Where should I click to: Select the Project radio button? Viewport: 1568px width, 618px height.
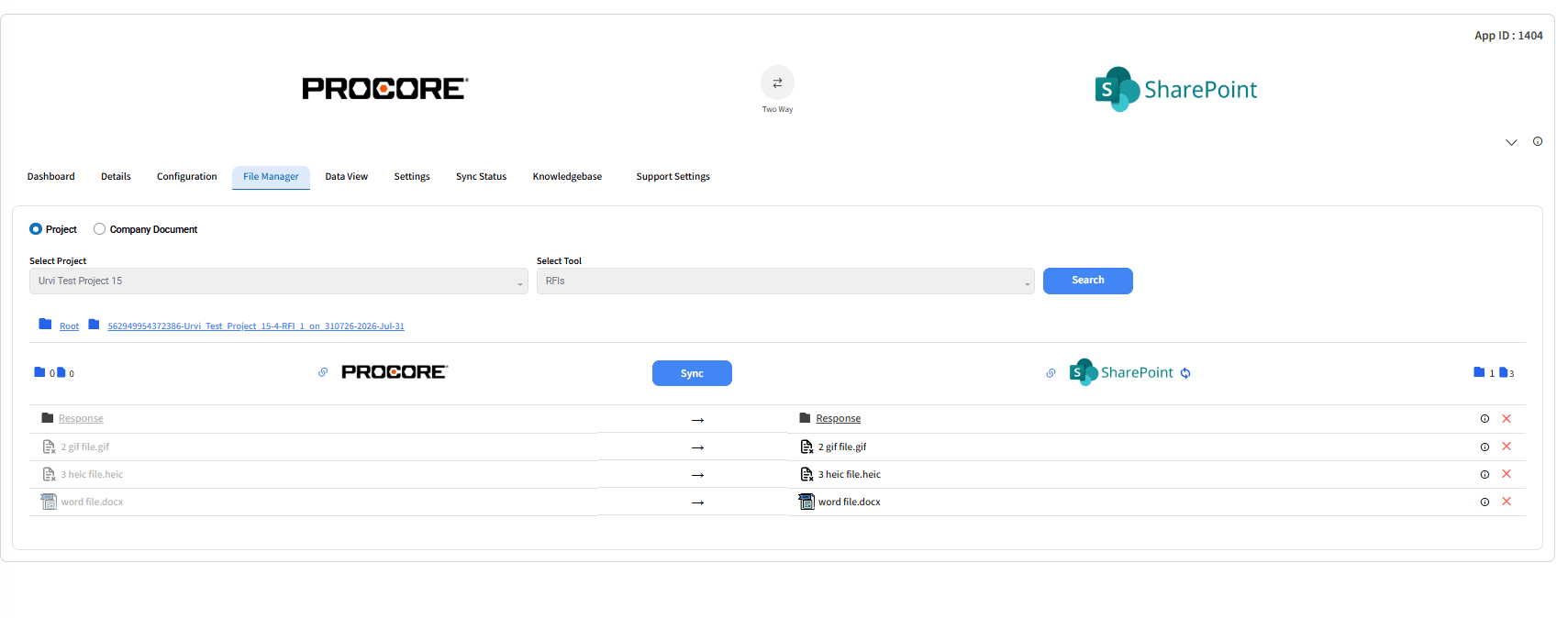(x=36, y=229)
